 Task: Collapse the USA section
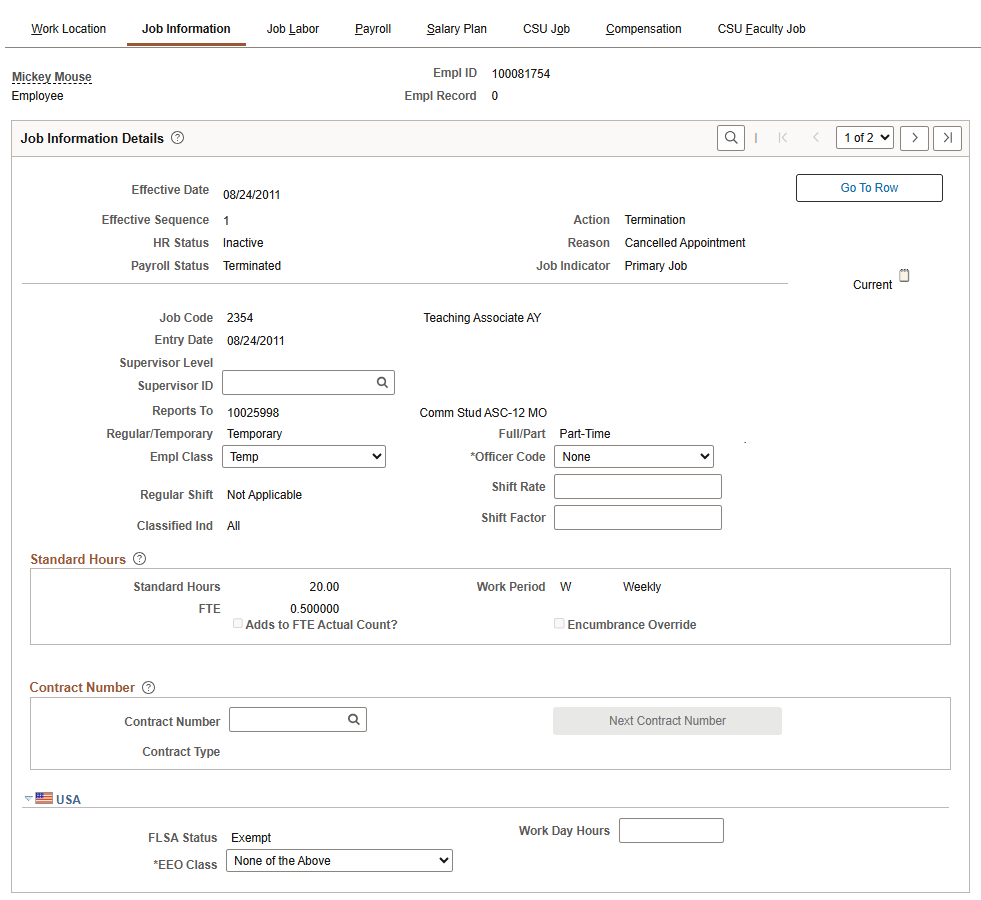click(28, 799)
